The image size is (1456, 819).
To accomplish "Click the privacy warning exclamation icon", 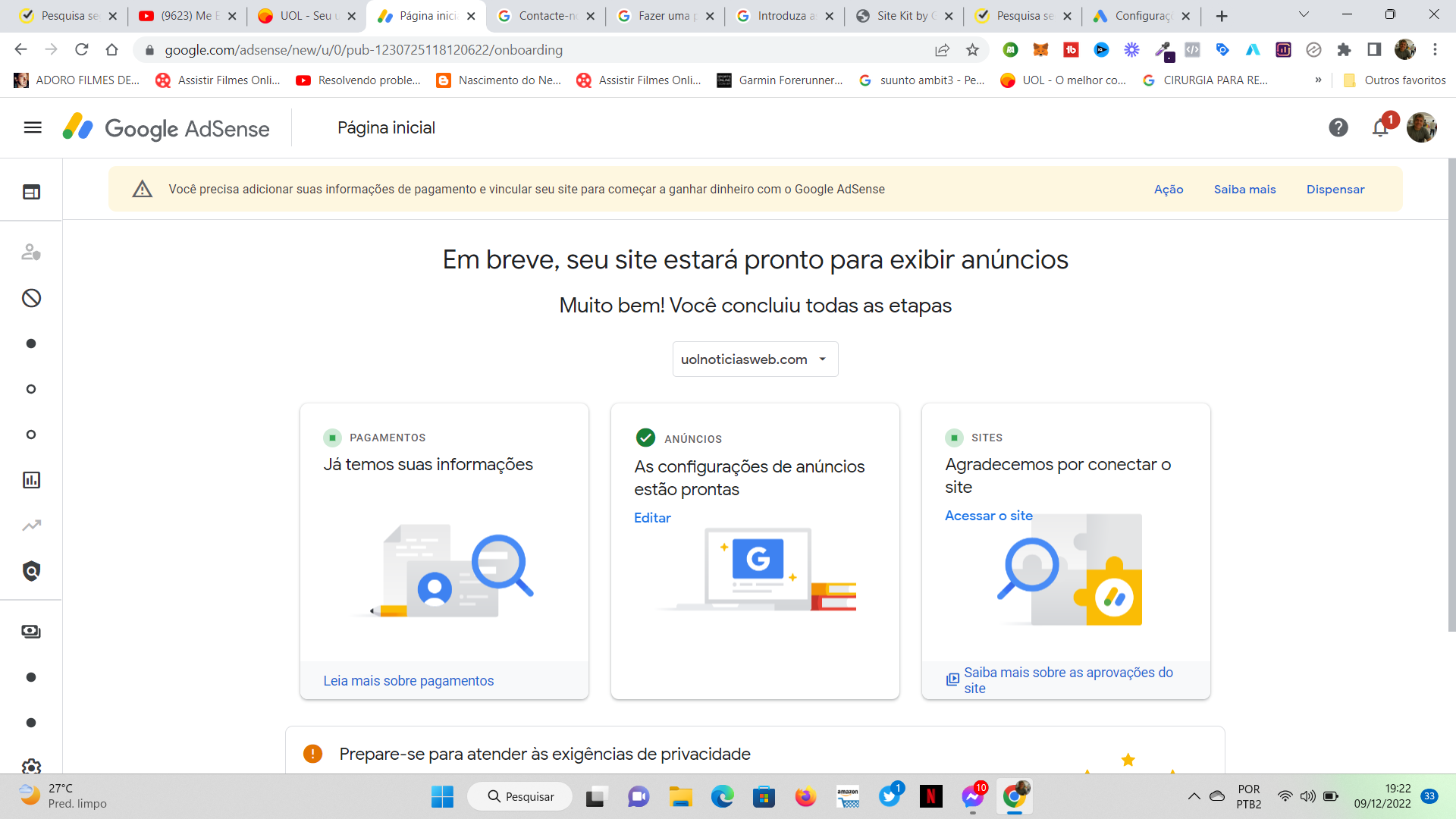I will (x=312, y=754).
